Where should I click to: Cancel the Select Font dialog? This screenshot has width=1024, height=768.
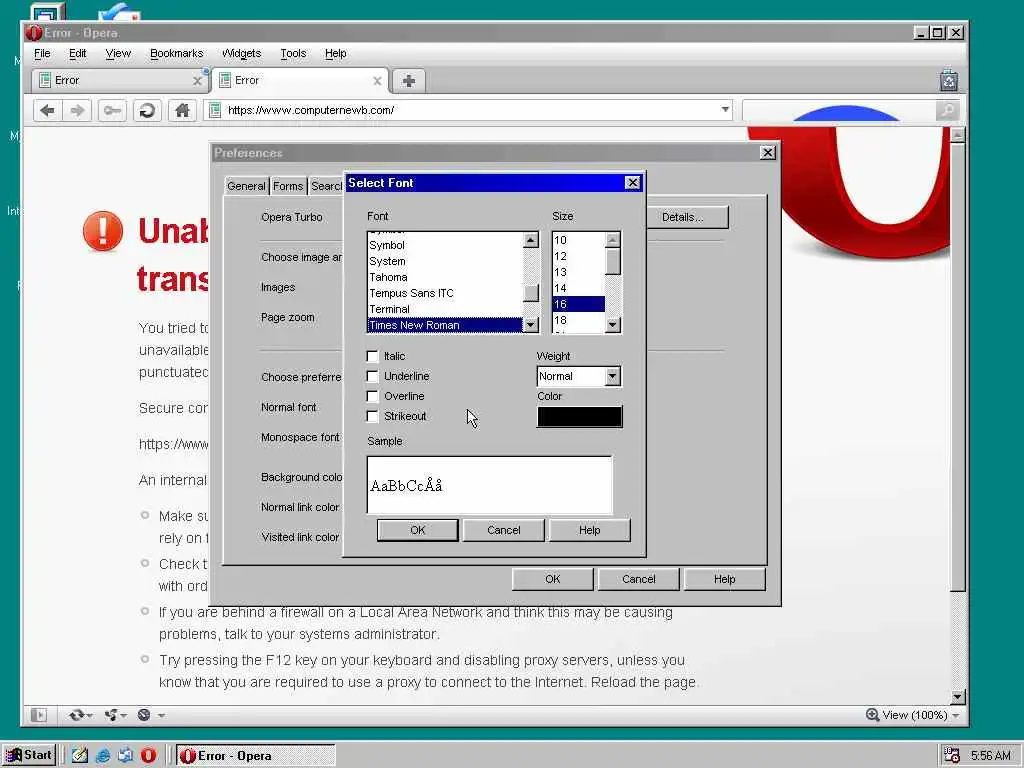coord(504,530)
